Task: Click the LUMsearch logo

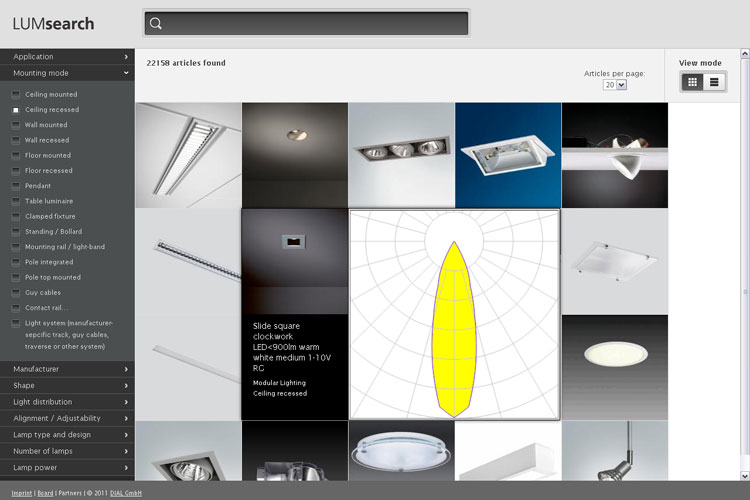Action: [53, 23]
